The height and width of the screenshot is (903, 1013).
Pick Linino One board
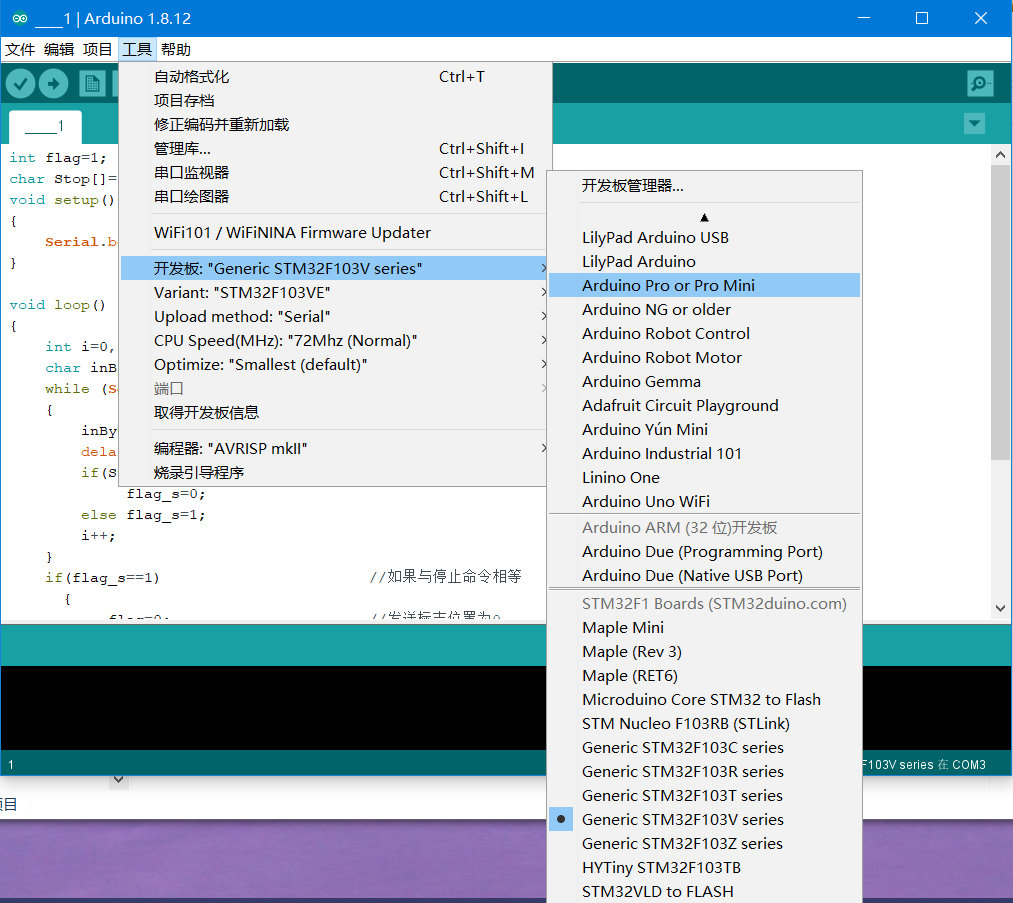point(704,477)
